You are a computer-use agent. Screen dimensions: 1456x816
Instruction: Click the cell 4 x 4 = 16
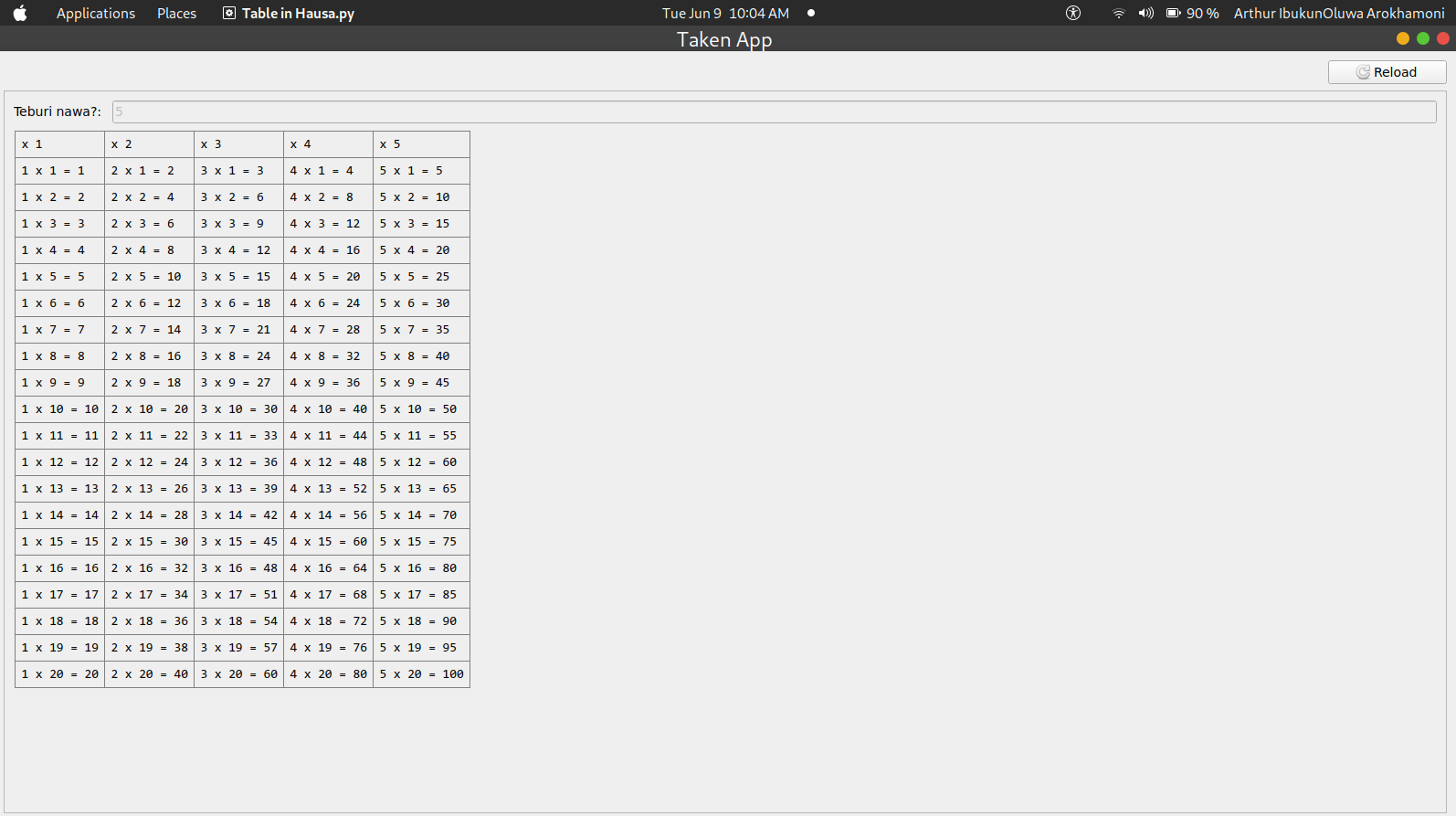coord(329,250)
